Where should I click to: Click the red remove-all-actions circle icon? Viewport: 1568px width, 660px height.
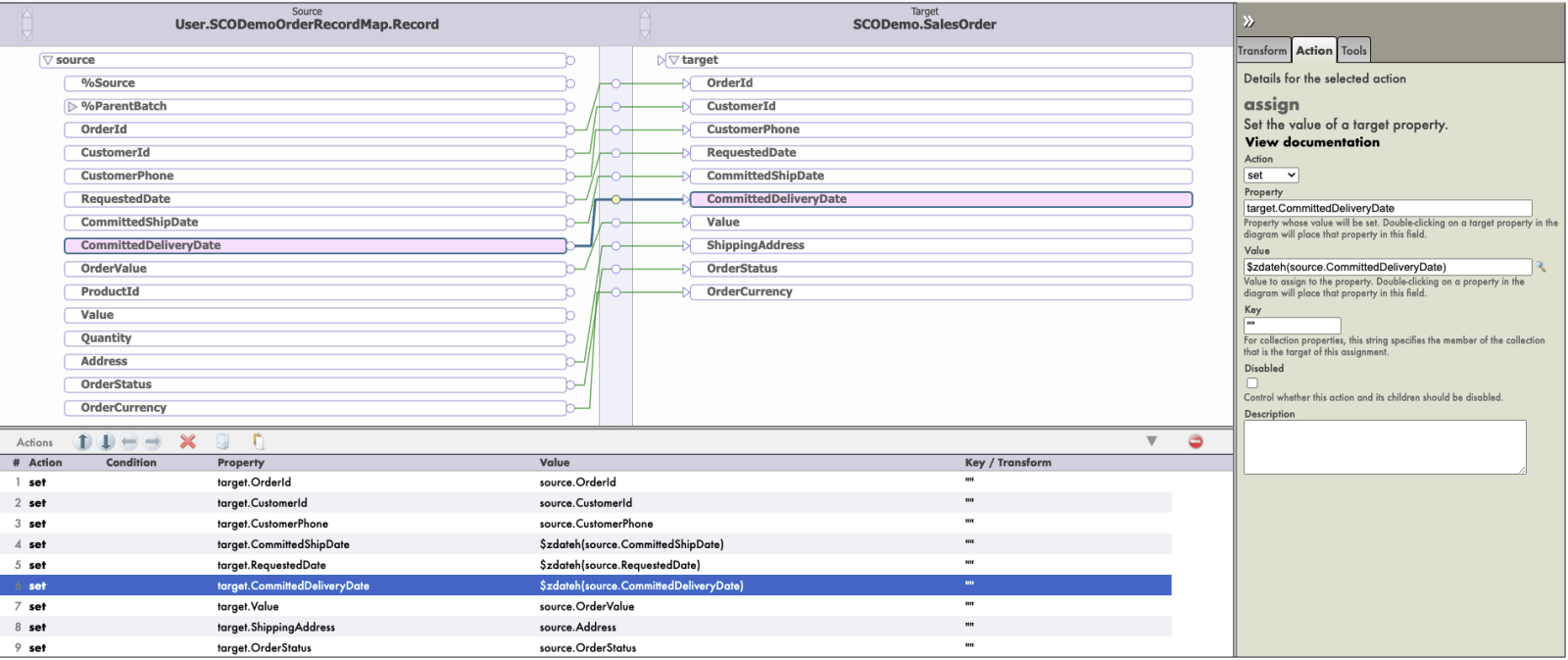coord(1196,442)
